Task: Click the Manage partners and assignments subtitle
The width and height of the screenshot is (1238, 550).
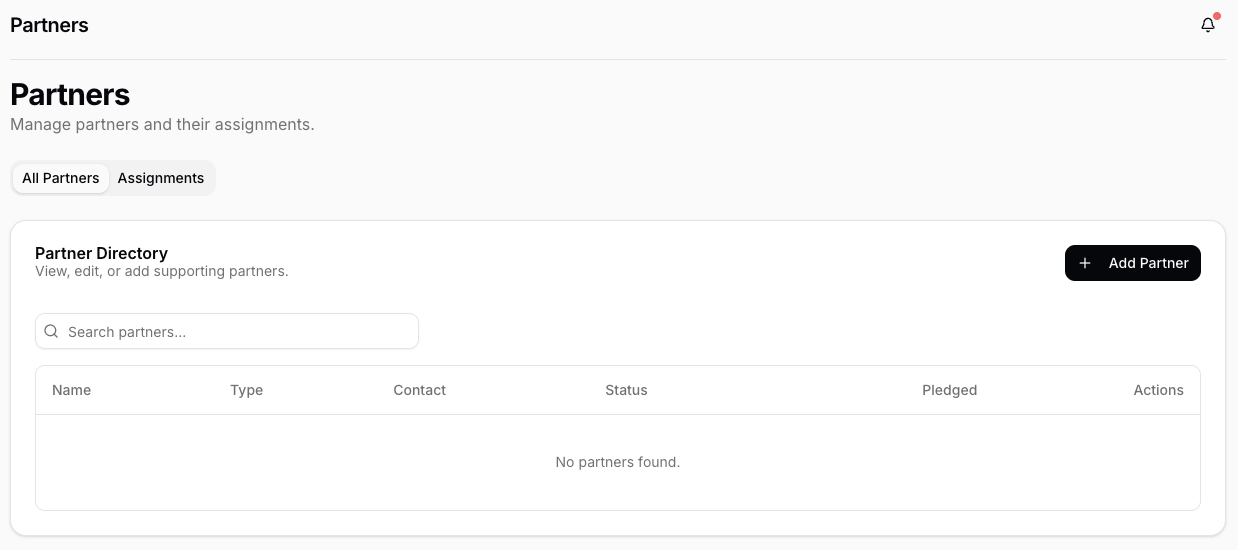Action: click(162, 125)
